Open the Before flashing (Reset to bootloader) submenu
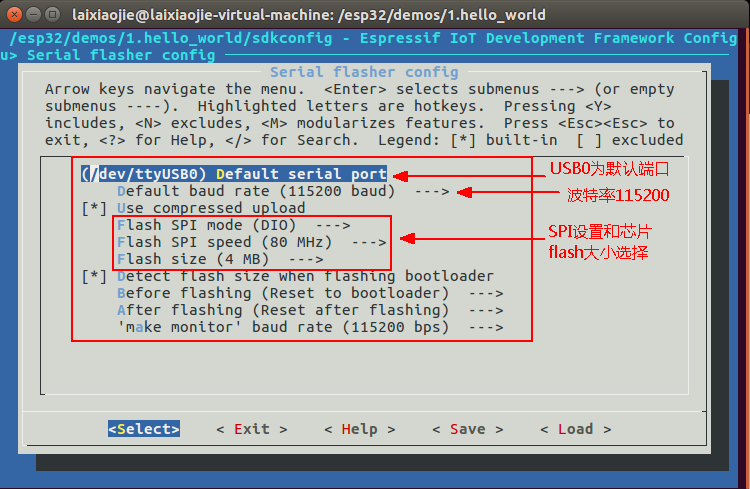Screen dimensions: 750x489 coord(310,293)
